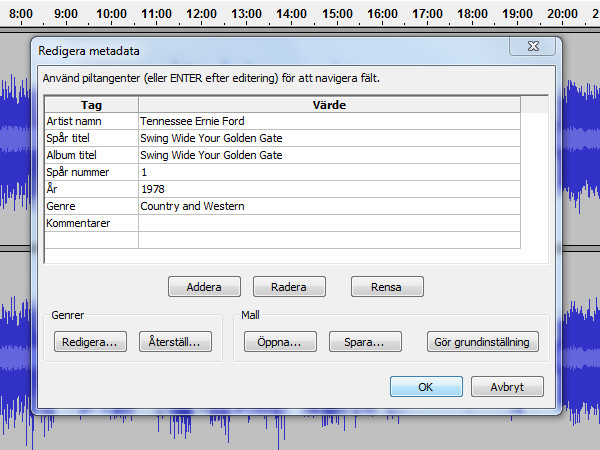The height and width of the screenshot is (450, 600).
Task: Click the Genre tag cell
Action: (91, 206)
